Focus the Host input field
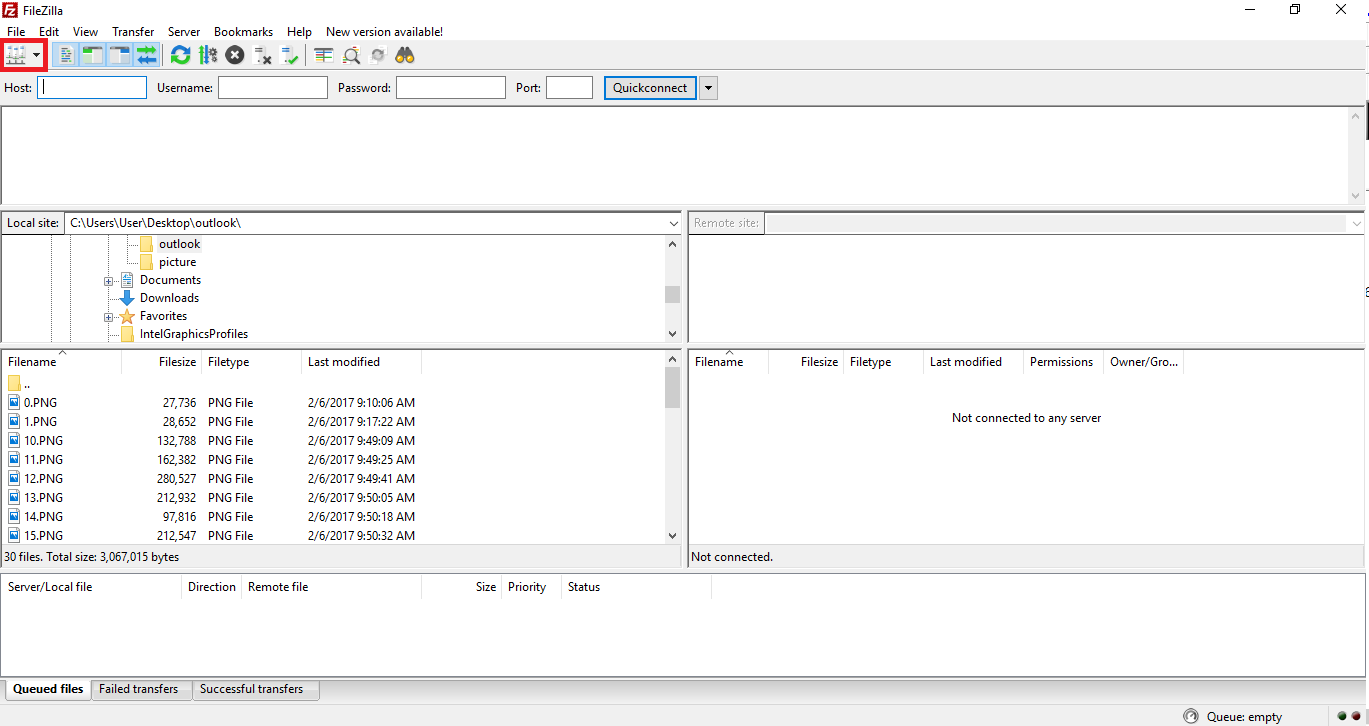The height and width of the screenshot is (726, 1369). click(x=92, y=88)
